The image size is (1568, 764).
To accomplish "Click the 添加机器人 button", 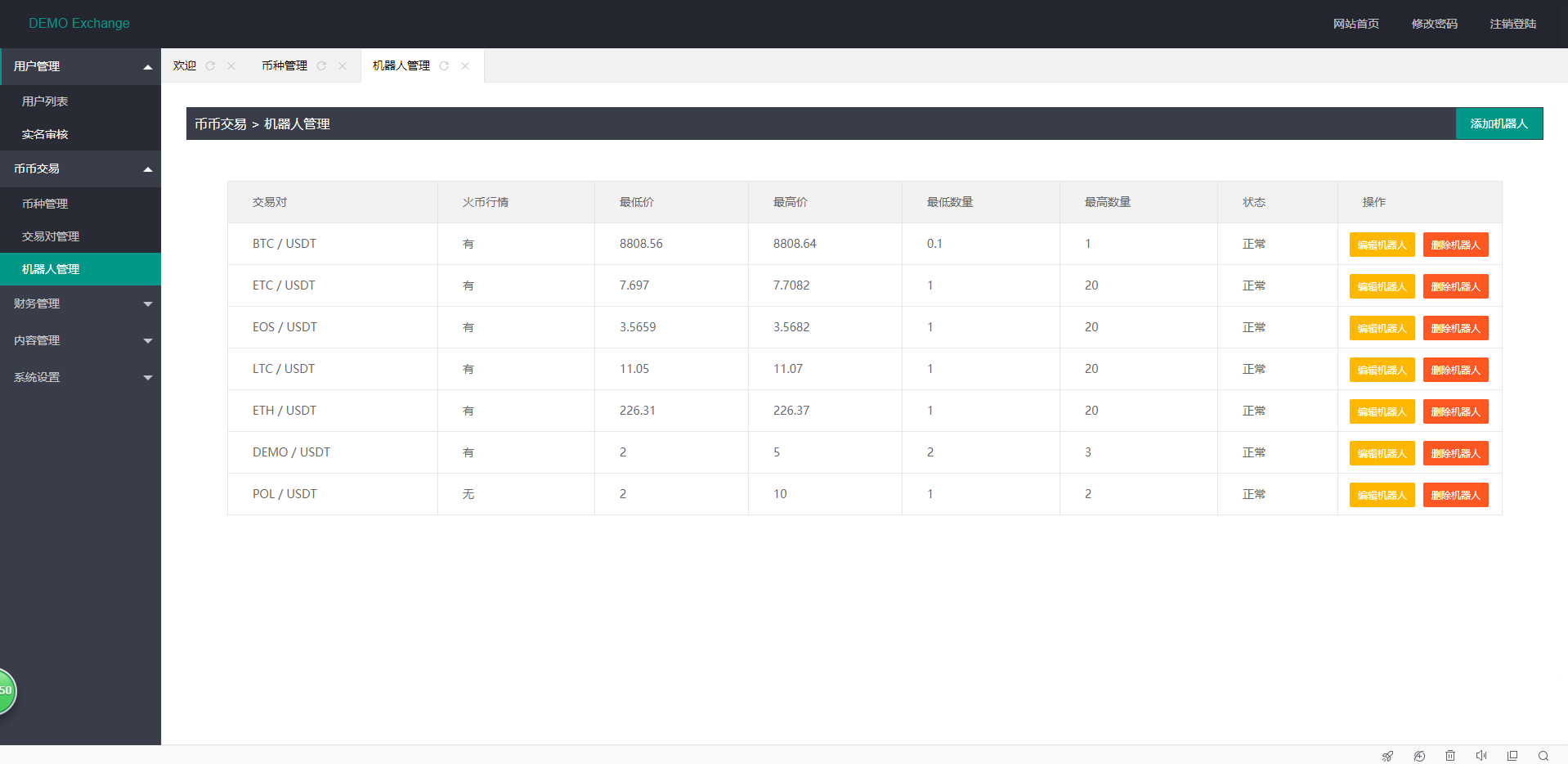I will (1499, 124).
